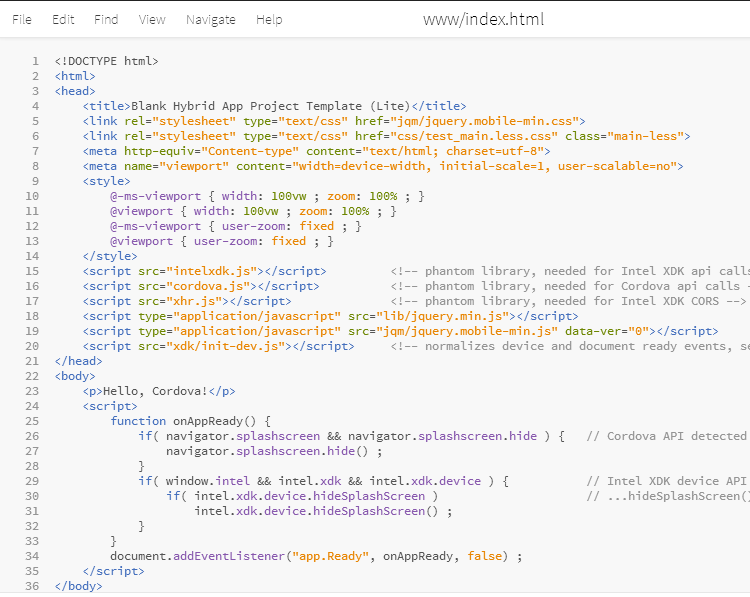Screen dimensions: 750x597
Task: Click the string "app.Ready" on line 34
Action: click(x=331, y=556)
